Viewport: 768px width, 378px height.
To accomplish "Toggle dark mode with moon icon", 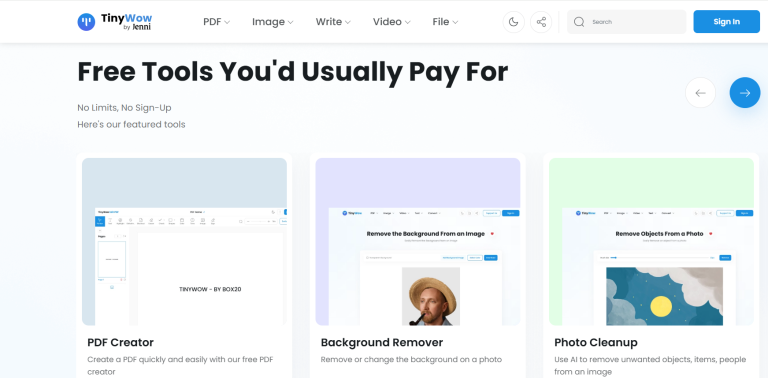I will click(513, 22).
